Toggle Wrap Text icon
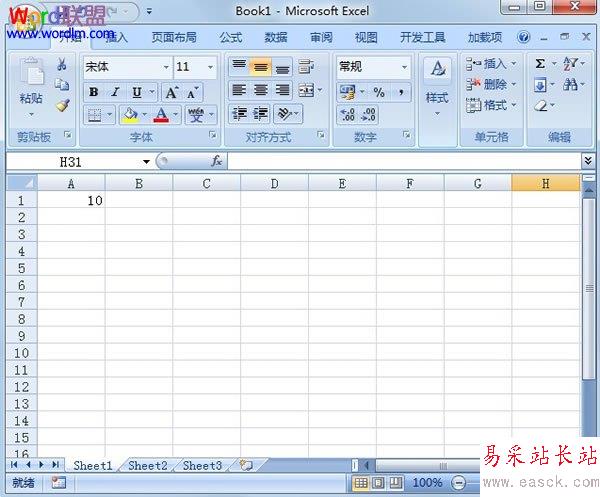The width and height of the screenshot is (600, 497). pos(306,66)
